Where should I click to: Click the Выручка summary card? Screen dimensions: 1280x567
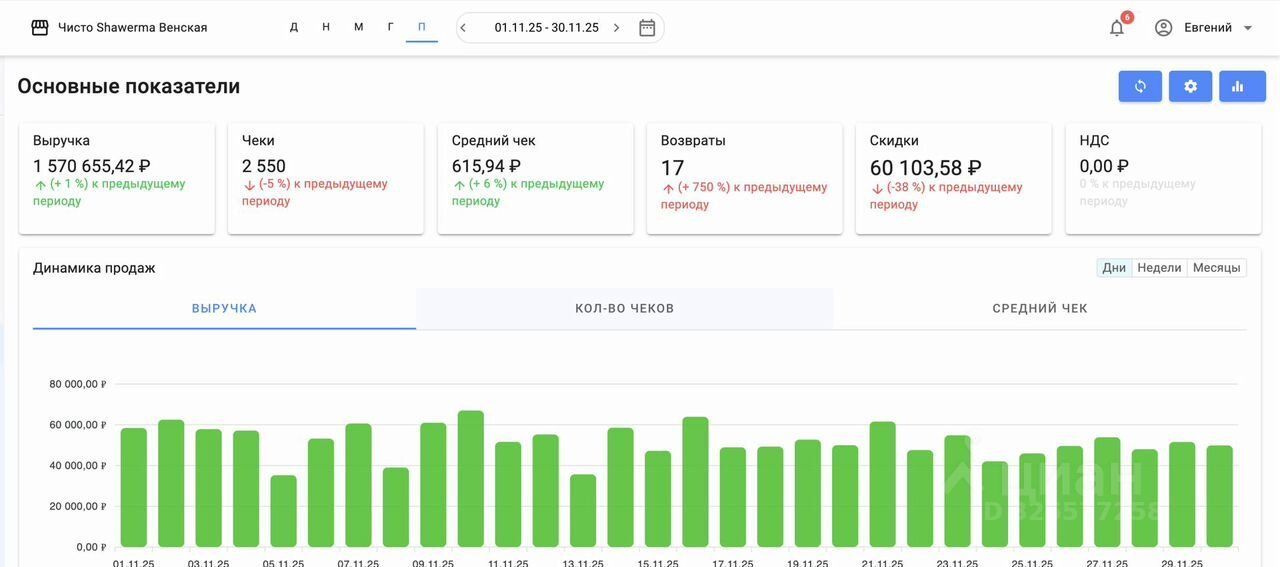tap(117, 178)
